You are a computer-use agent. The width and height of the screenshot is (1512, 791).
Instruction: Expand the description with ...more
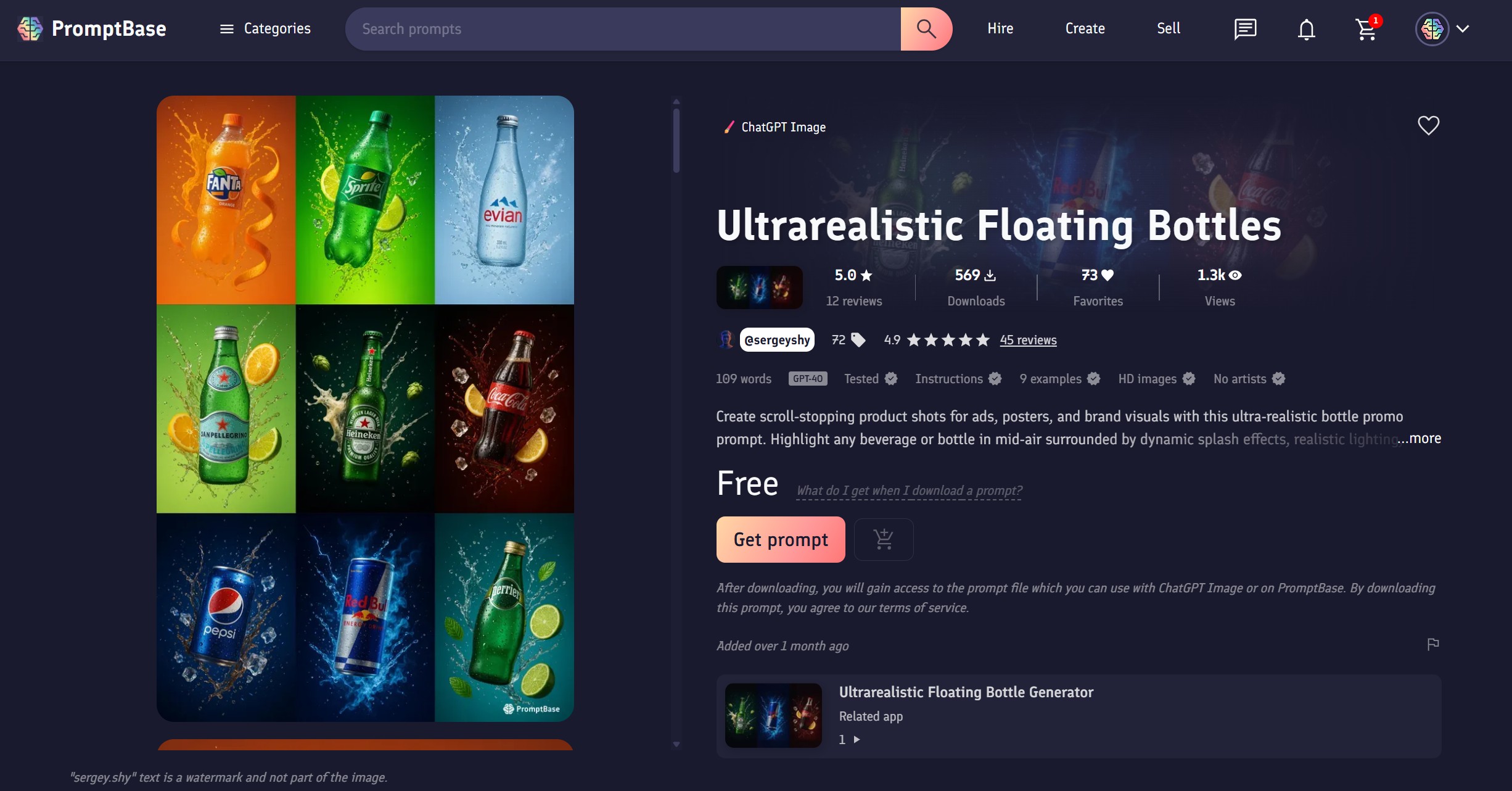(x=1420, y=439)
